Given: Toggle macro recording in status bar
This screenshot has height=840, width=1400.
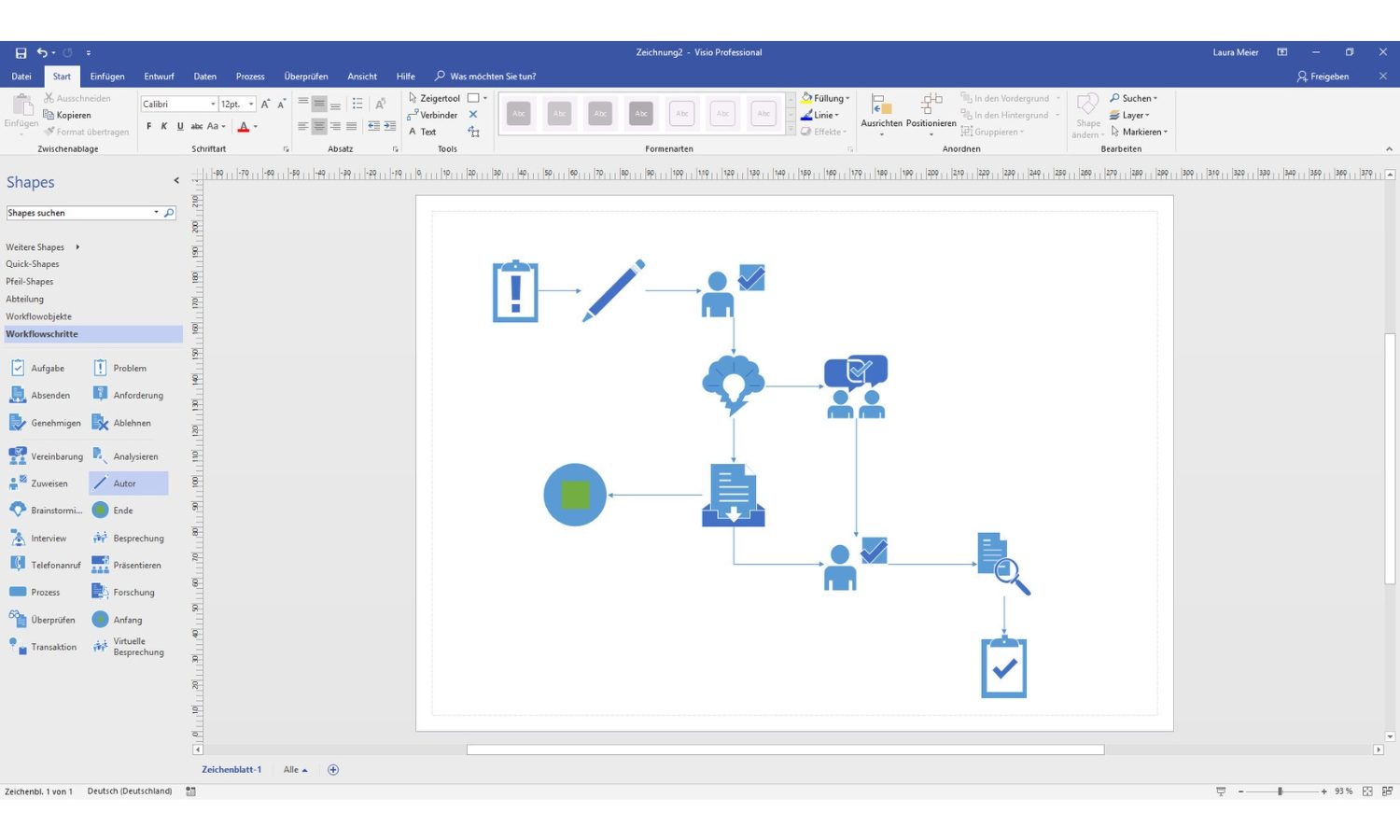Looking at the screenshot, I should (x=190, y=791).
